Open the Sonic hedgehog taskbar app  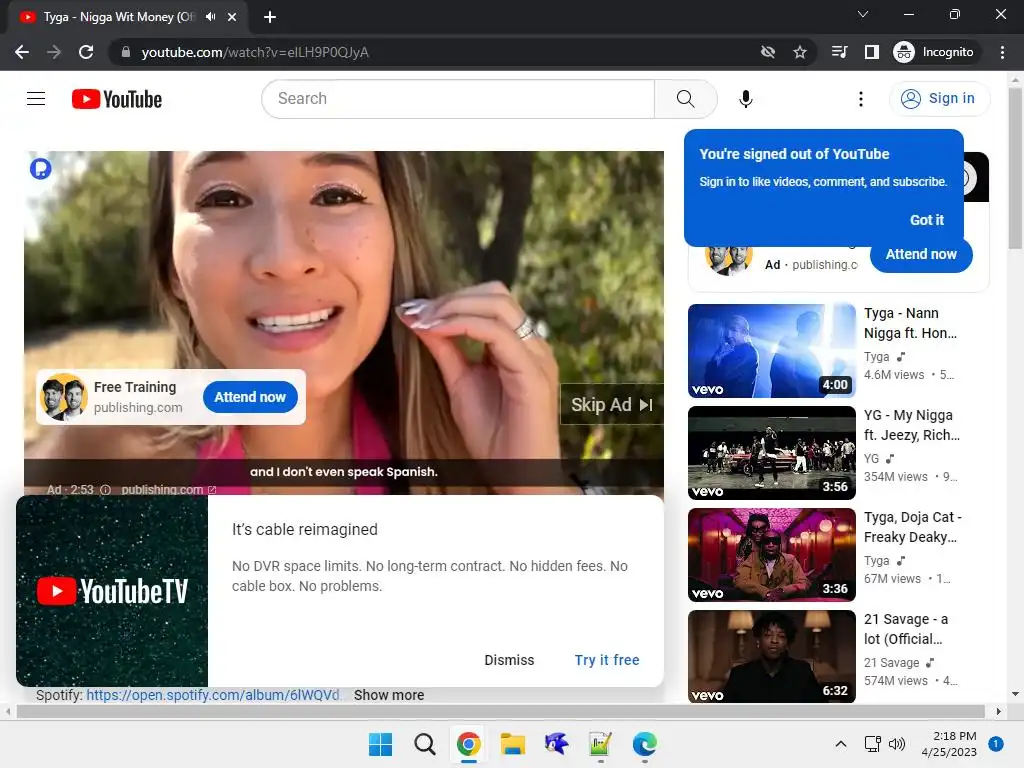pyautogui.click(x=556, y=744)
